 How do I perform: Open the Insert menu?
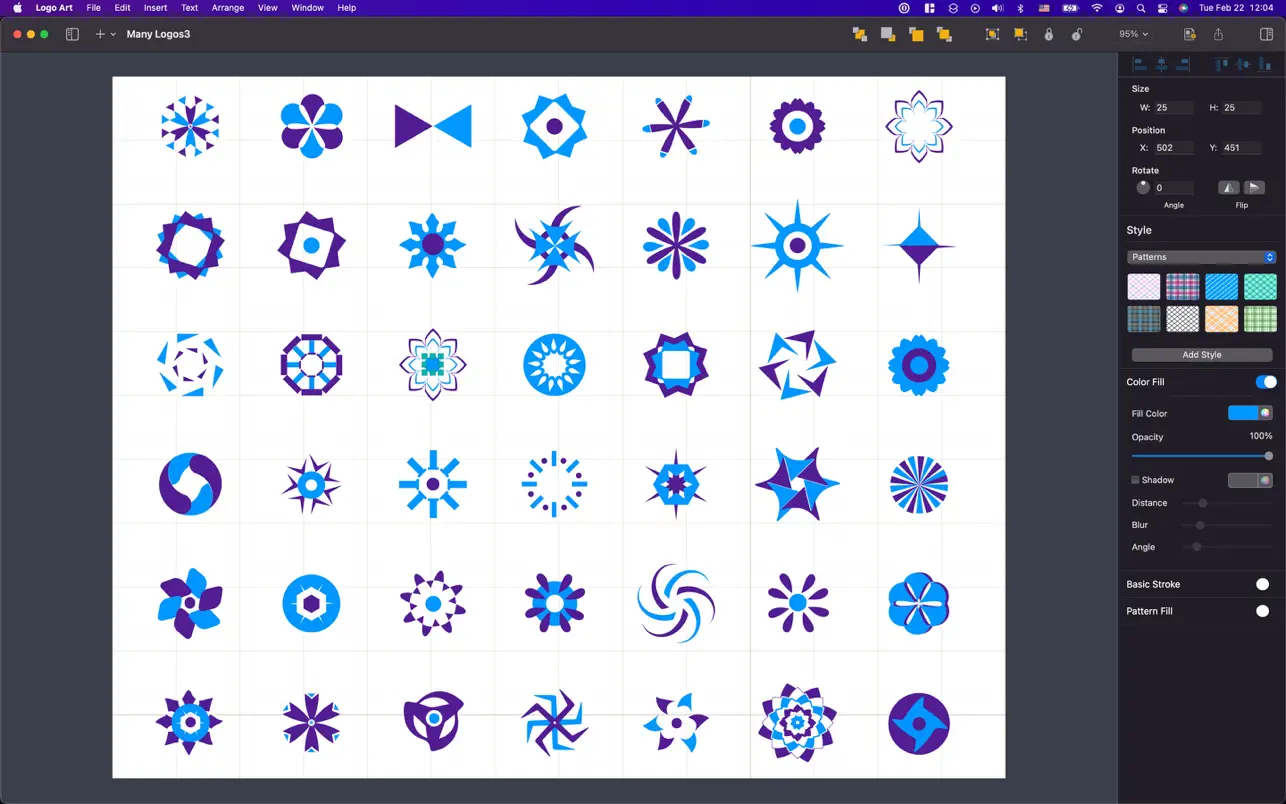point(155,8)
